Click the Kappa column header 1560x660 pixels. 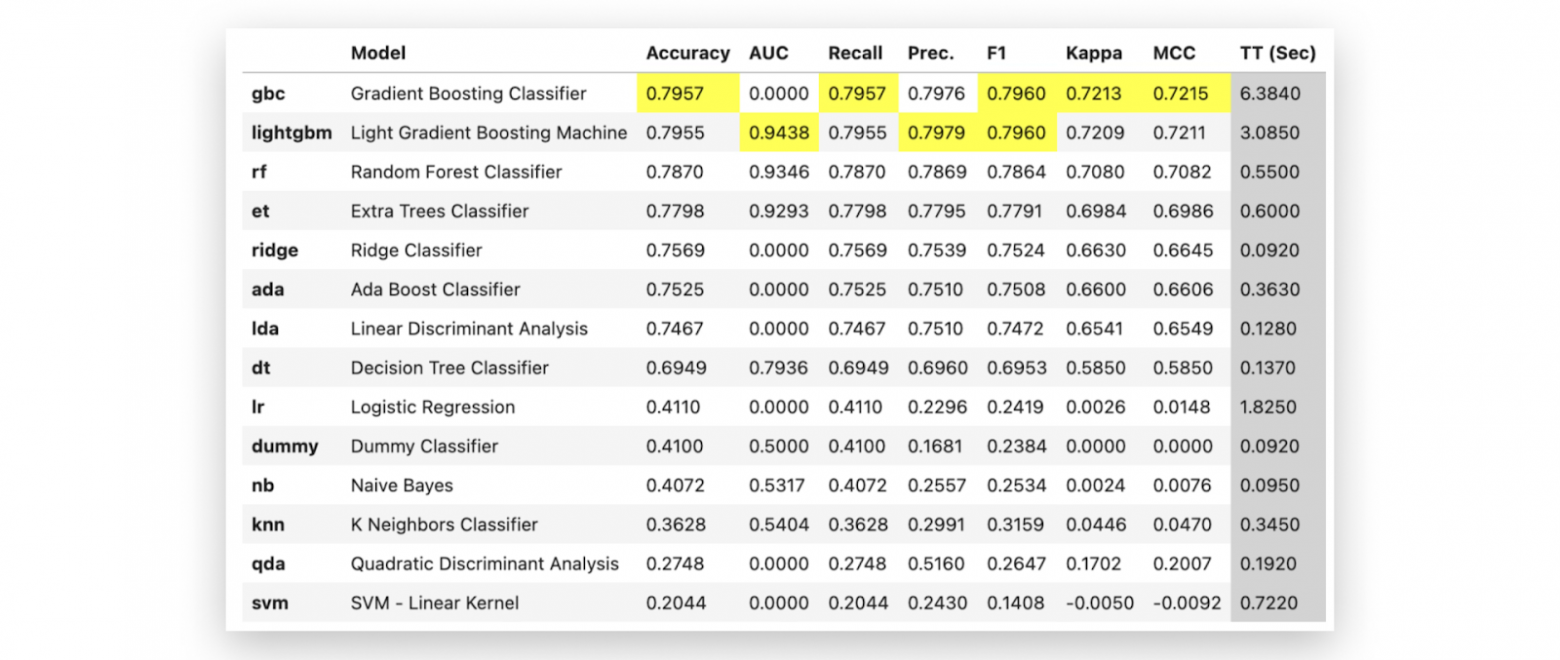point(1094,54)
